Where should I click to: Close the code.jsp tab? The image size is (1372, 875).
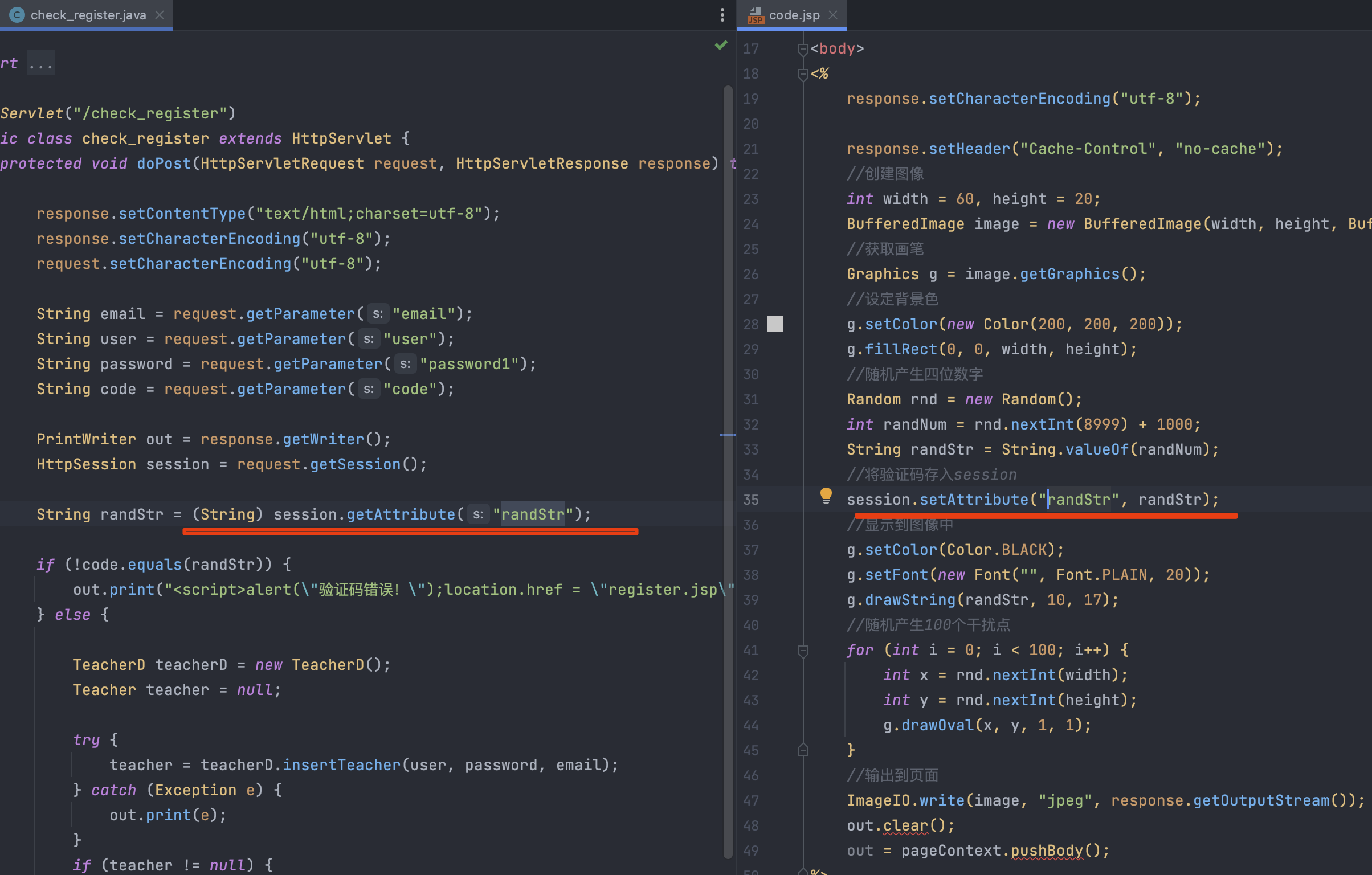coord(833,15)
